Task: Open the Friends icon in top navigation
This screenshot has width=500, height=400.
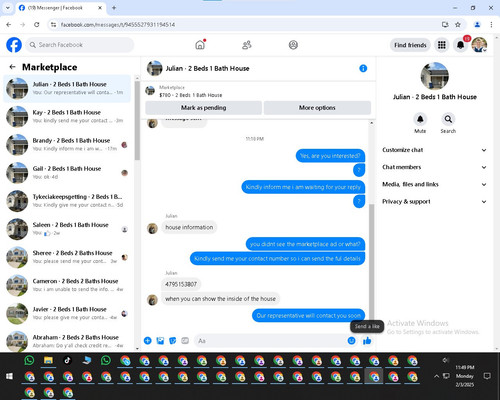Action: (247, 45)
